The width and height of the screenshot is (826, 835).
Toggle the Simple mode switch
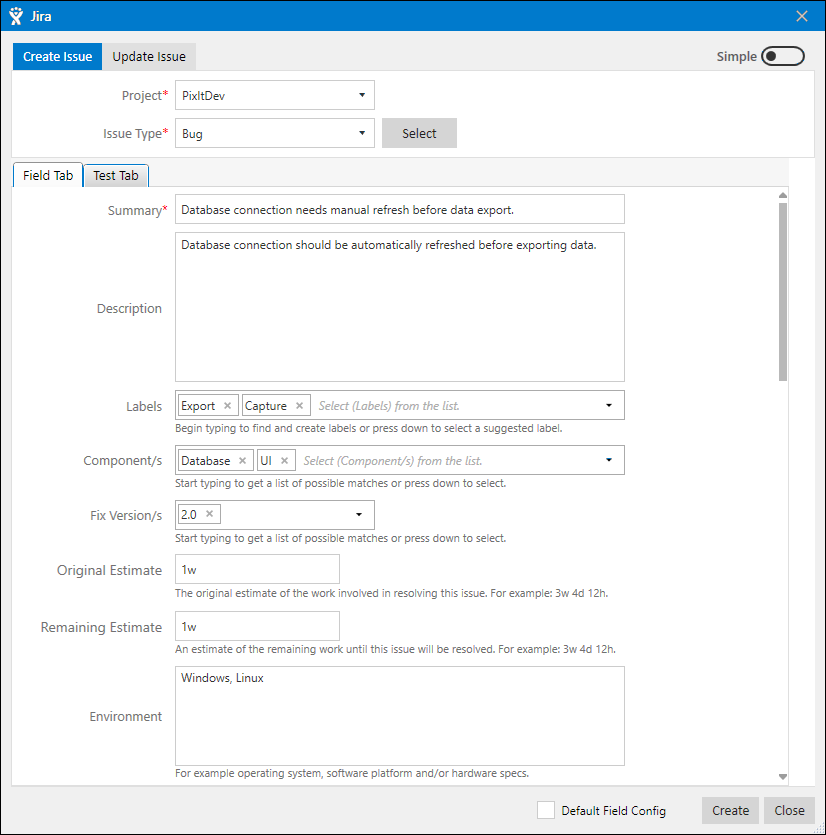[x=782, y=56]
